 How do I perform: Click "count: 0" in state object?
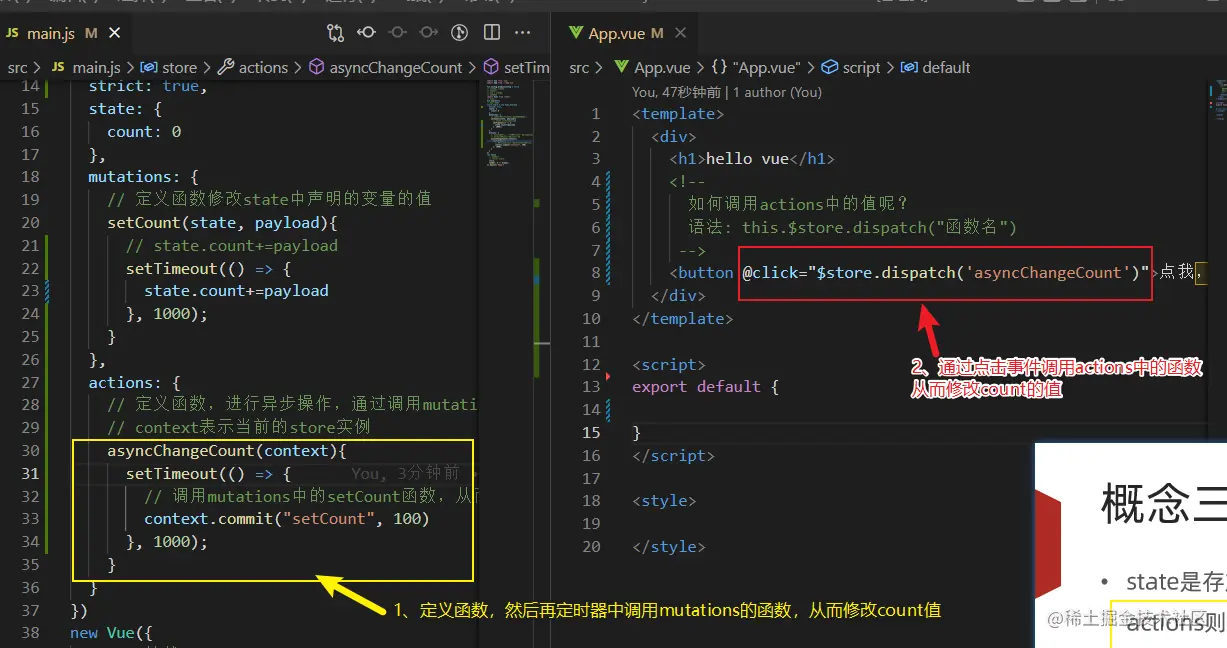coord(144,132)
